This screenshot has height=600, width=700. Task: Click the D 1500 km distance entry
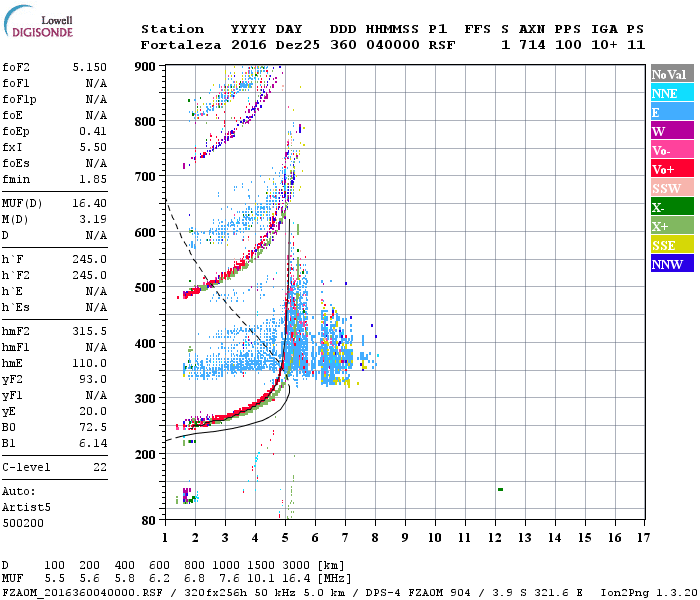click(261, 565)
